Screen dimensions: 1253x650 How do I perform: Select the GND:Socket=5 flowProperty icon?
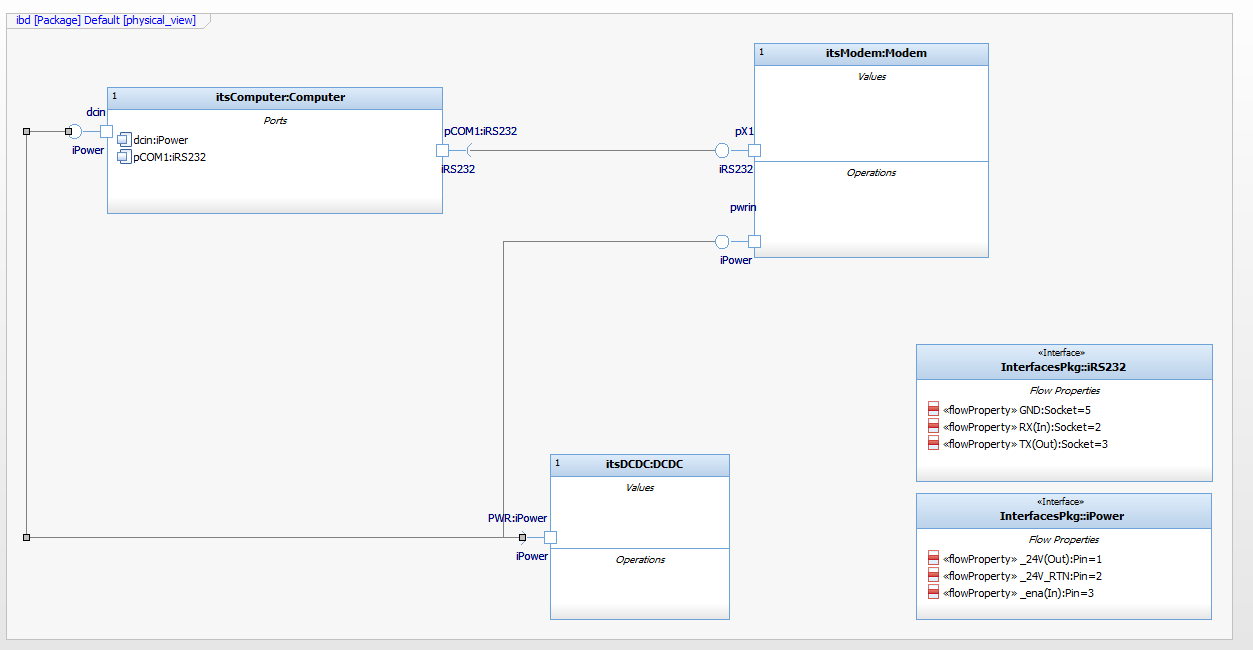[x=932, y=410]
